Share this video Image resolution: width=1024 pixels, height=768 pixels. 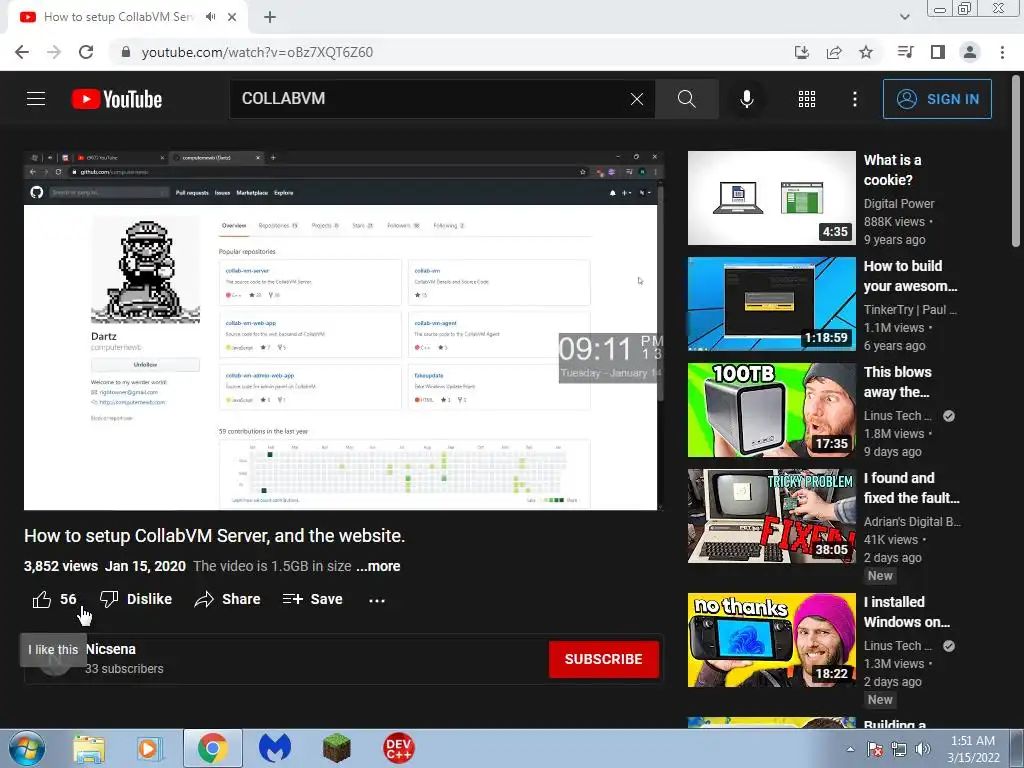[x=227, y=599]
